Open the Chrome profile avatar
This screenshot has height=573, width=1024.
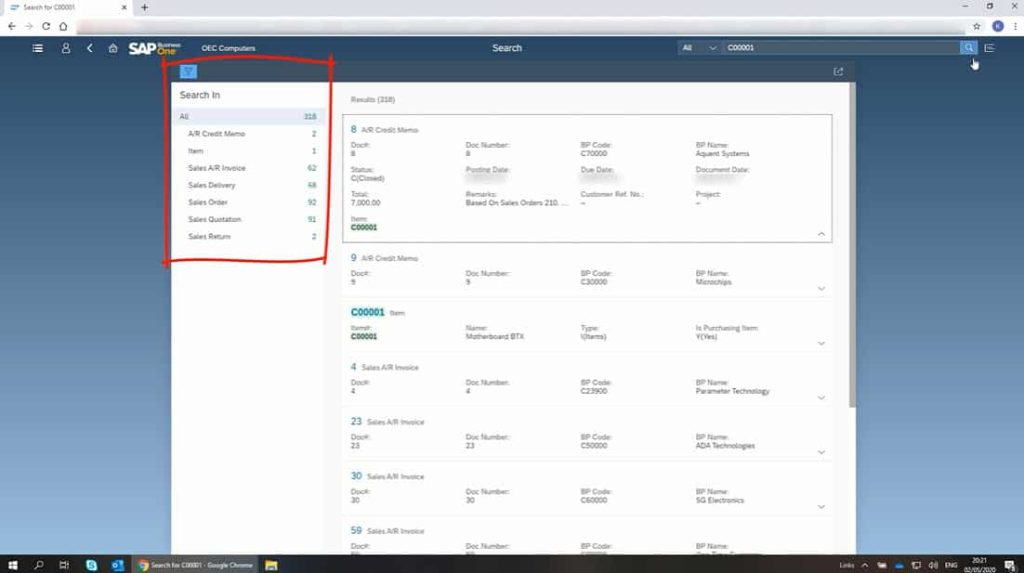(x=997, y=26)
